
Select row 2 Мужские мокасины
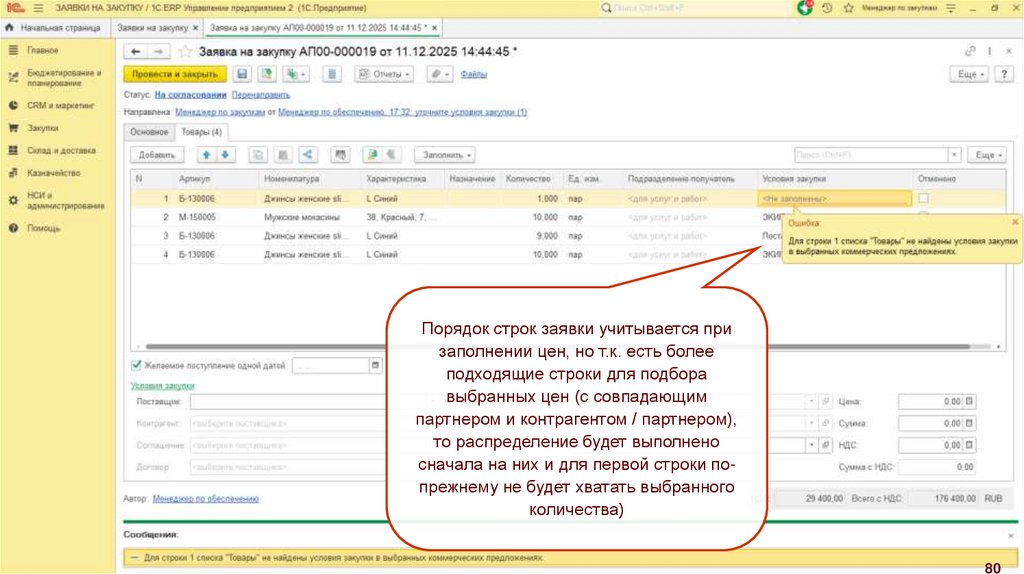point(567,217)
